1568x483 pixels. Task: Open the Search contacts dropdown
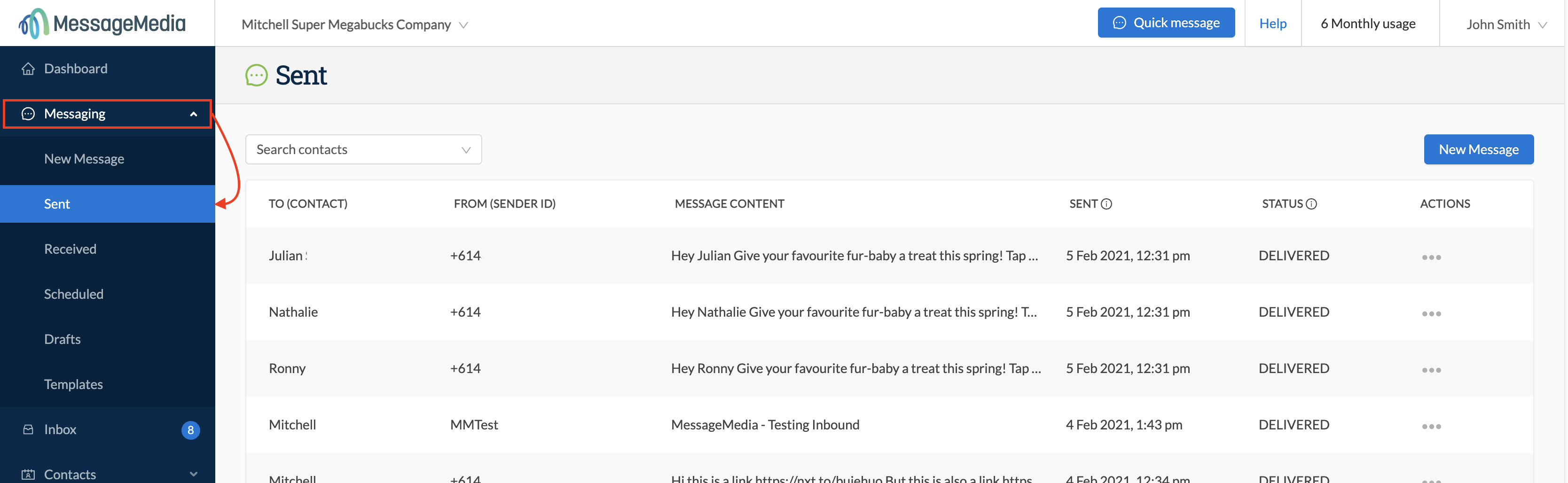click(x=363, y=149)
